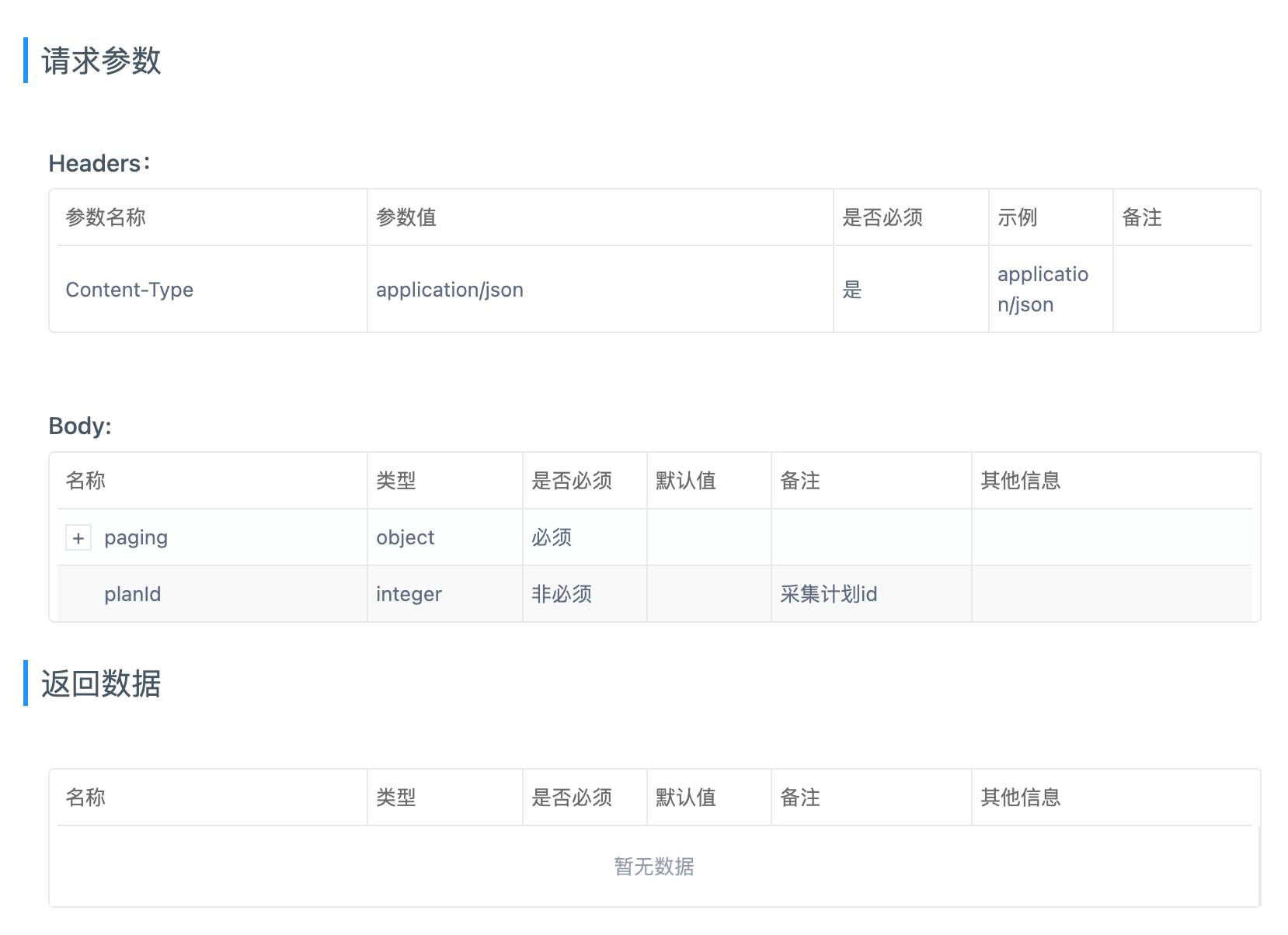Click the 请求参数 section heading
The image size is (1288, 935).
(101, 61)
